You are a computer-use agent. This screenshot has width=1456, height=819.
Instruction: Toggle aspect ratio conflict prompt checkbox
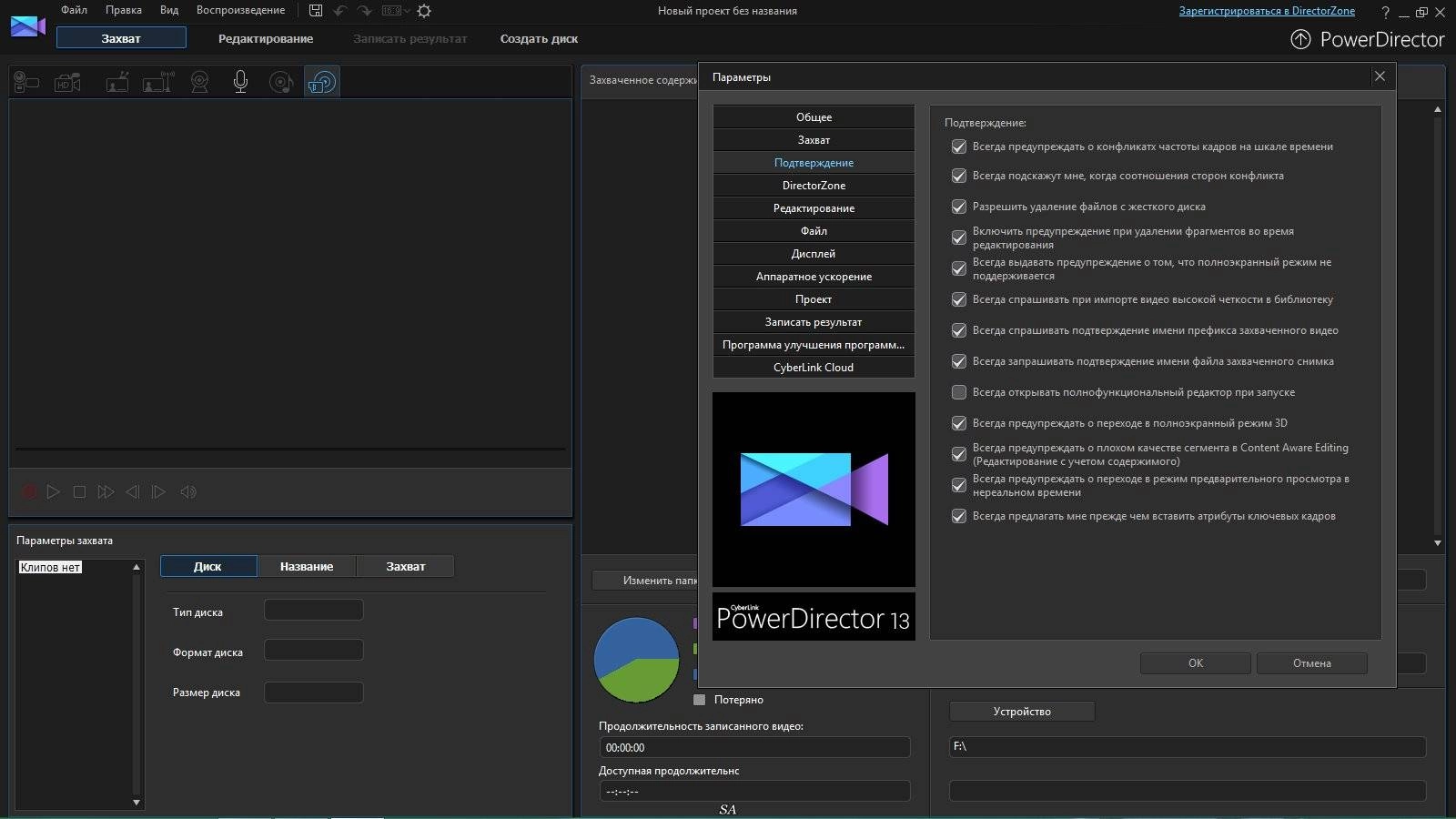point(958,176)
